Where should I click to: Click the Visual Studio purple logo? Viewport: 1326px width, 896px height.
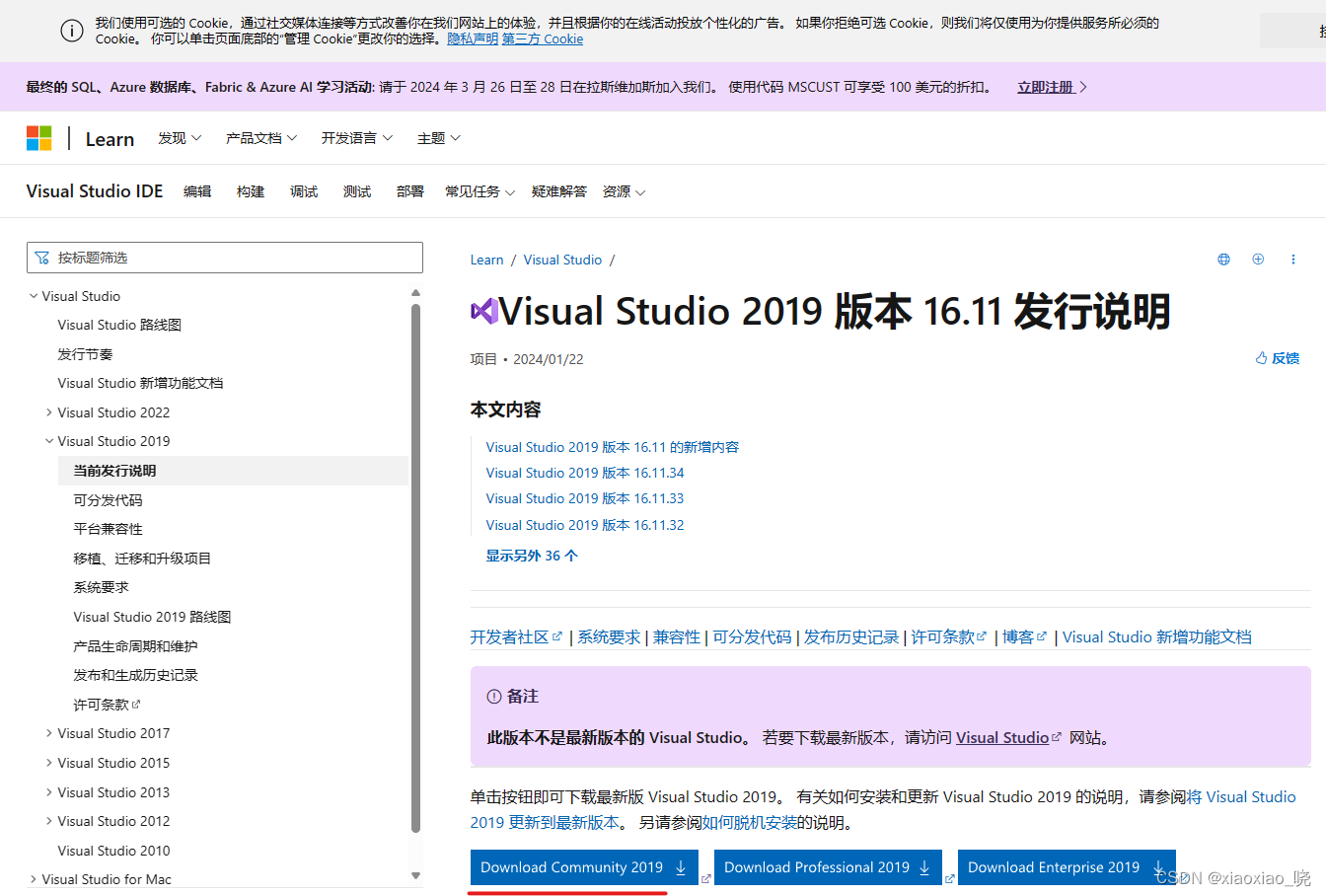[x=483, y=311]
